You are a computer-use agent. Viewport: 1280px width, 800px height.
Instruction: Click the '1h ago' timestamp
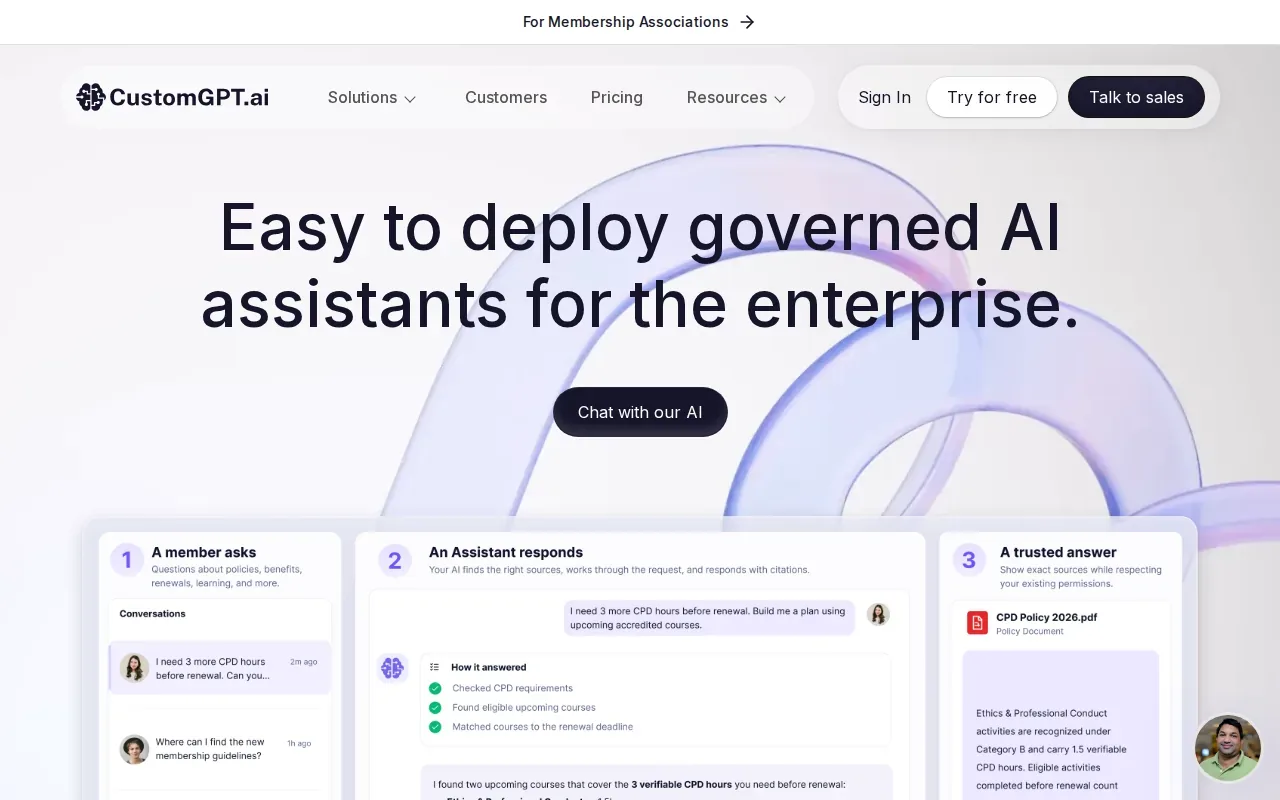pyautogui.click(x=299, y=743)
